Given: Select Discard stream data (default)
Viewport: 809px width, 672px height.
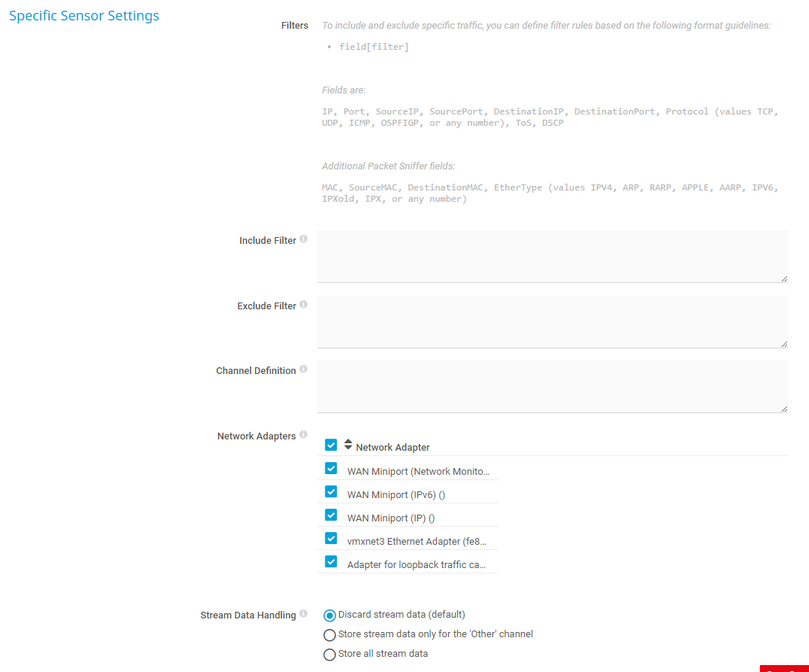Looking at the screenshot, I should coord(329,614).
